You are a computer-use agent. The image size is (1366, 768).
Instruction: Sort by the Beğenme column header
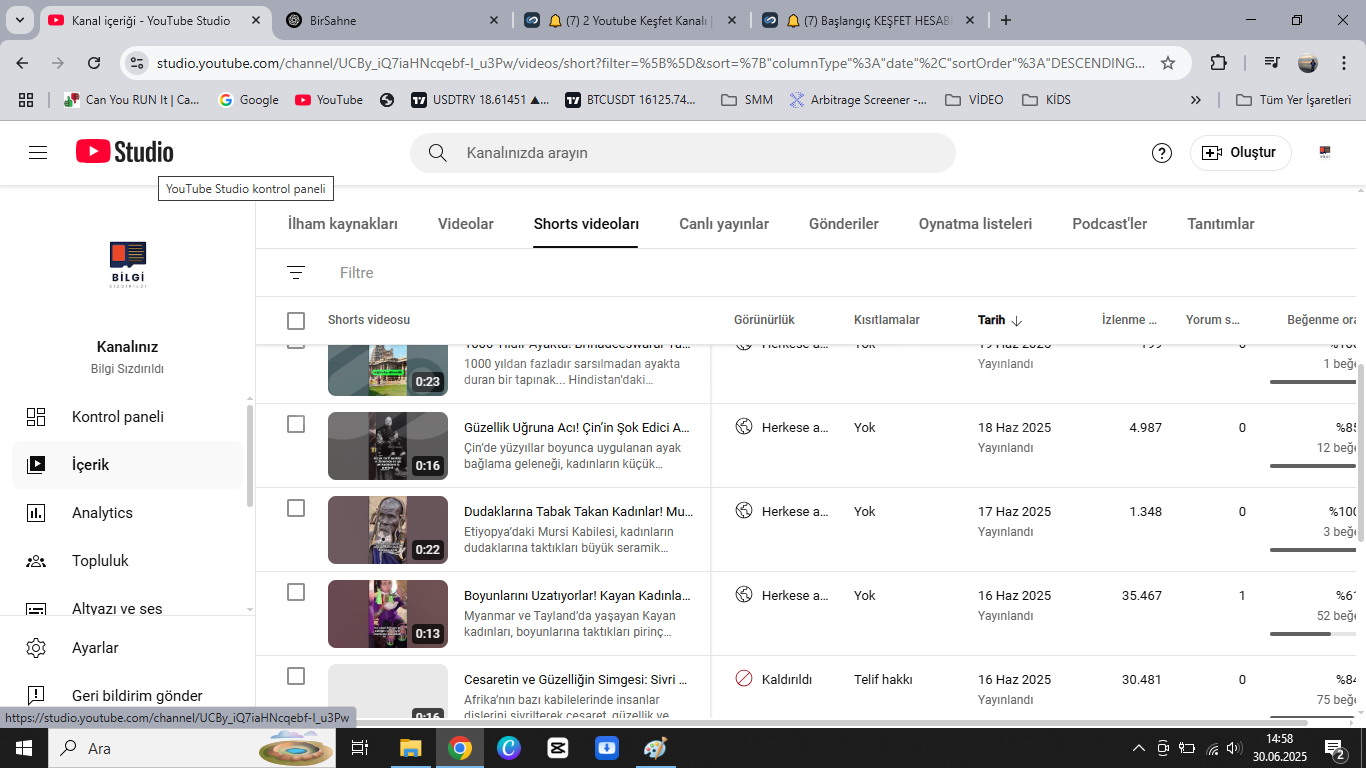coord(1323,320)
